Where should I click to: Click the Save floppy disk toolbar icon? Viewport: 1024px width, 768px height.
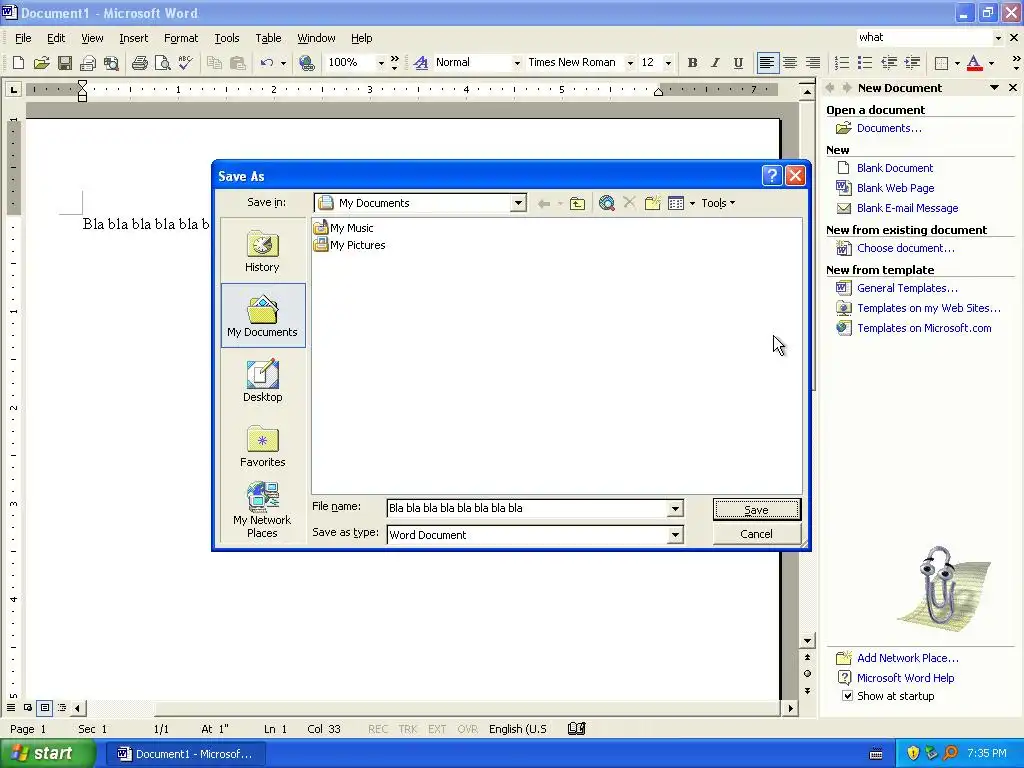click(65, 63)
